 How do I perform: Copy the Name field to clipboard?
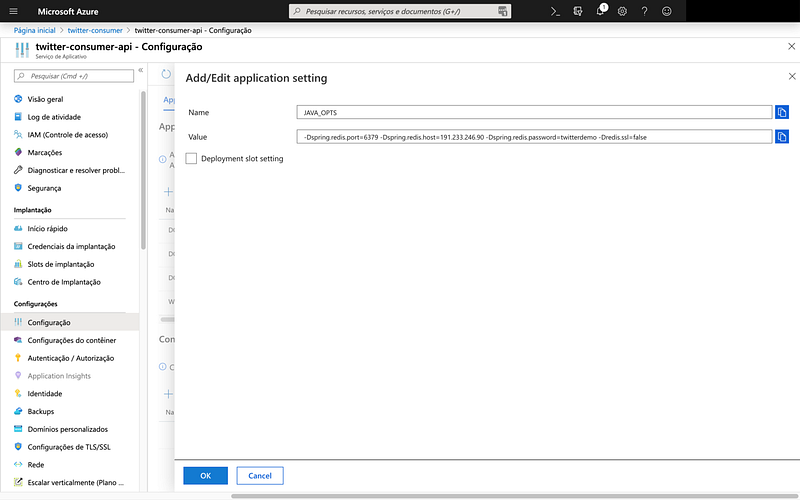pos(782,112)
